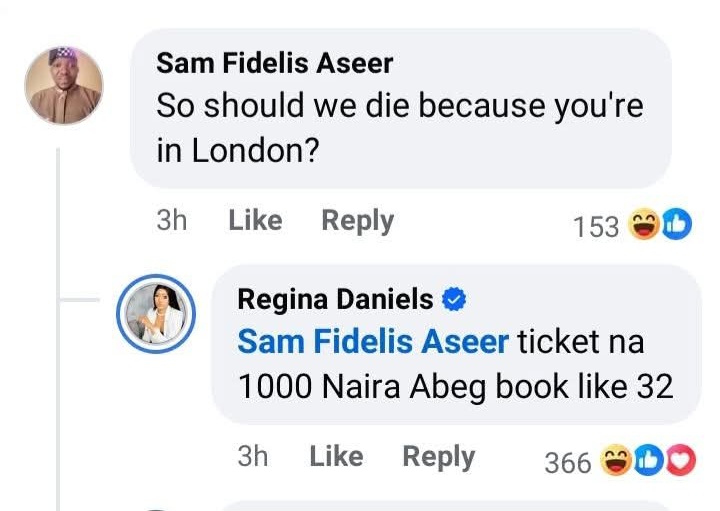This screenshot has height=511, width=720.
Task: Reply to Sam Fidelis Aseer's comment
Action: pos(357,221)
